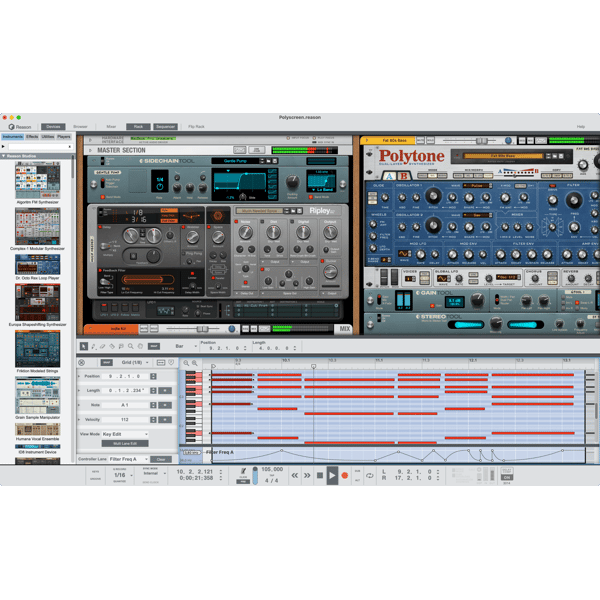
Task: Adjust the blue tempo slider in transport
Action: (x=255, y=476)
